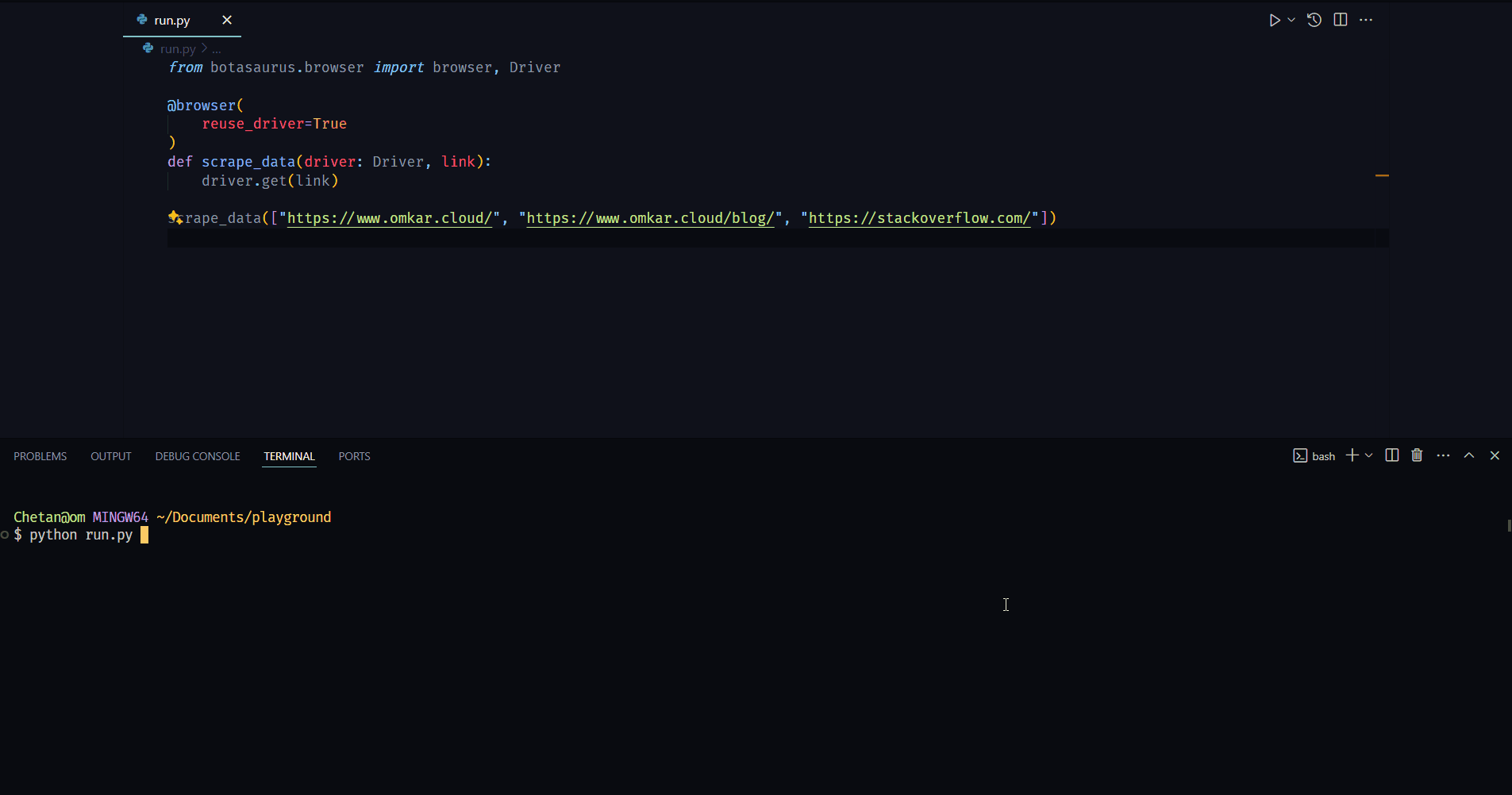Split the editor into two panes

[1341, 19]
